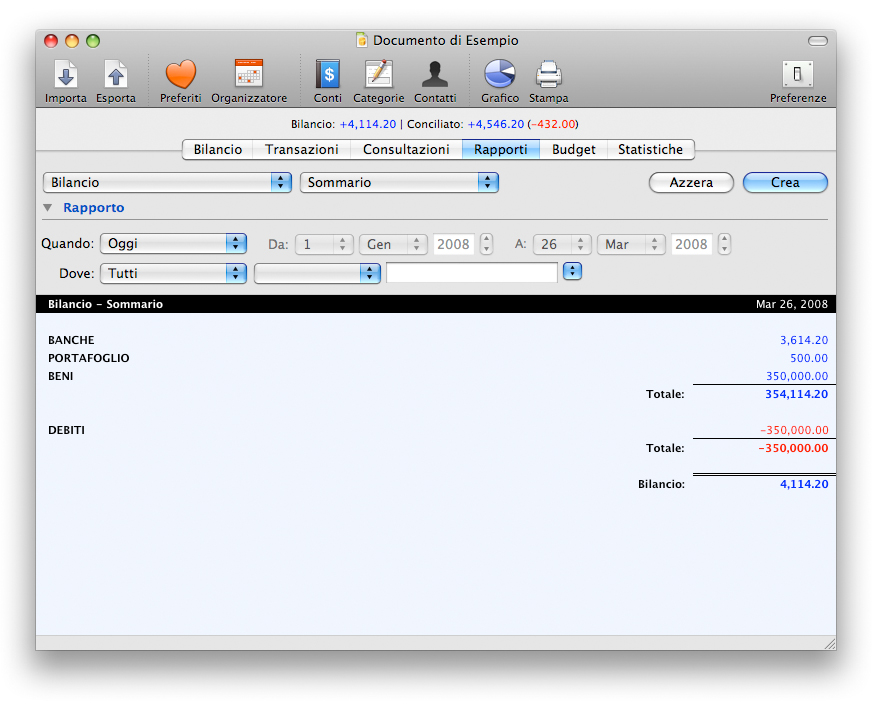Click the Da year stepper arrows
872x711 pixels.
pyautogui.click(x=487, y=244)
